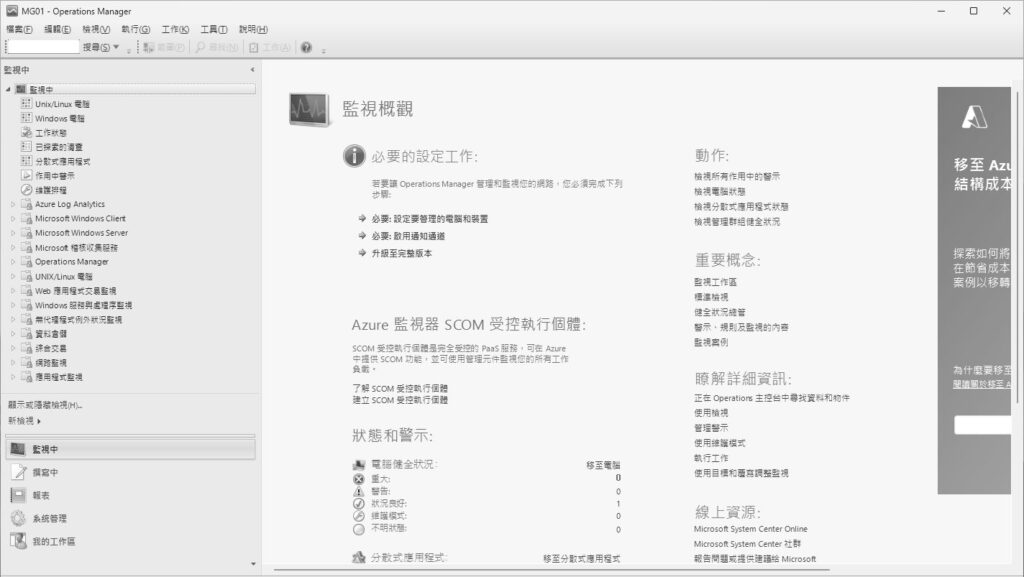
Task: Click the 了解 SCOM 受控執行個體 link
Action: (x=400, y=388)
